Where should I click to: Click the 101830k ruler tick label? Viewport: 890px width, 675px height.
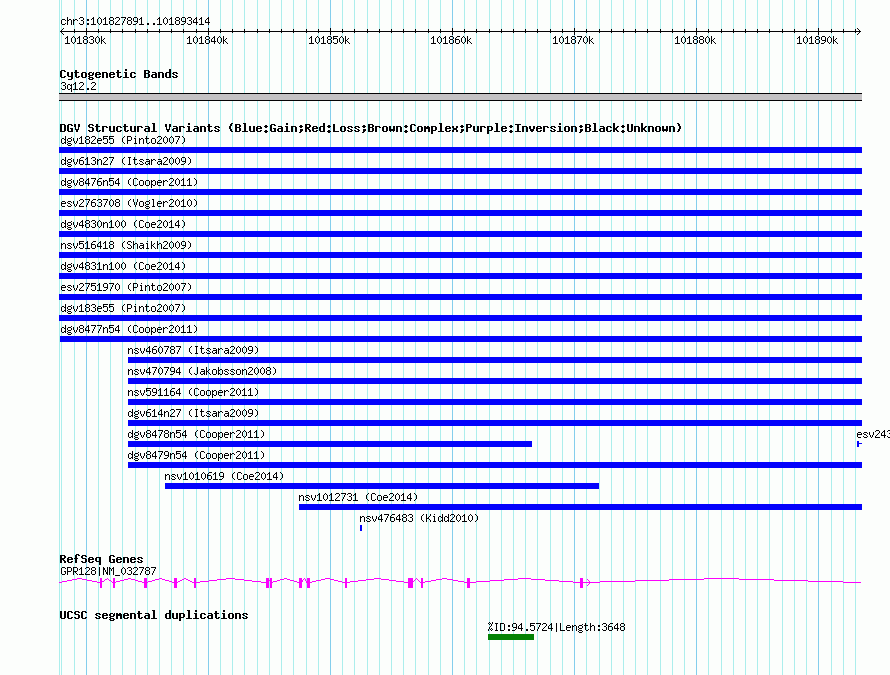click(85, 40)
